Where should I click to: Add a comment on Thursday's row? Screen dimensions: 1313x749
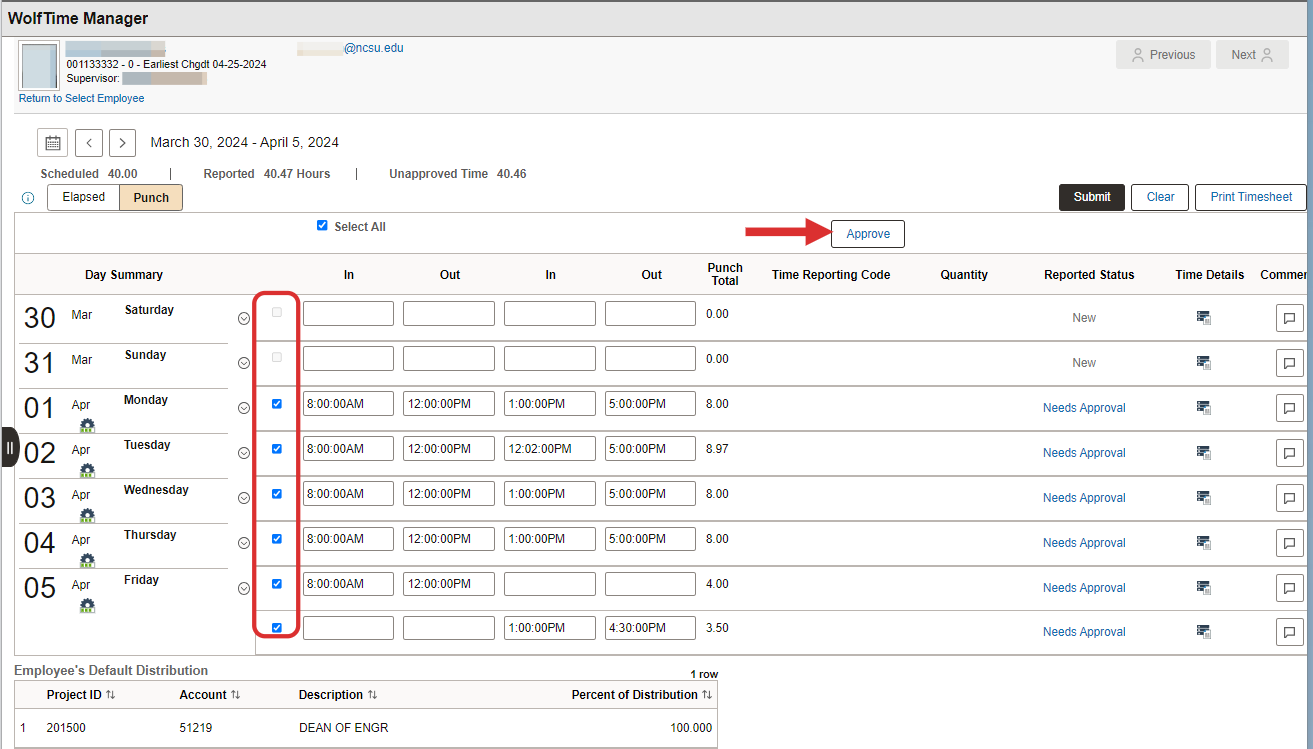tap(1289, 543)
